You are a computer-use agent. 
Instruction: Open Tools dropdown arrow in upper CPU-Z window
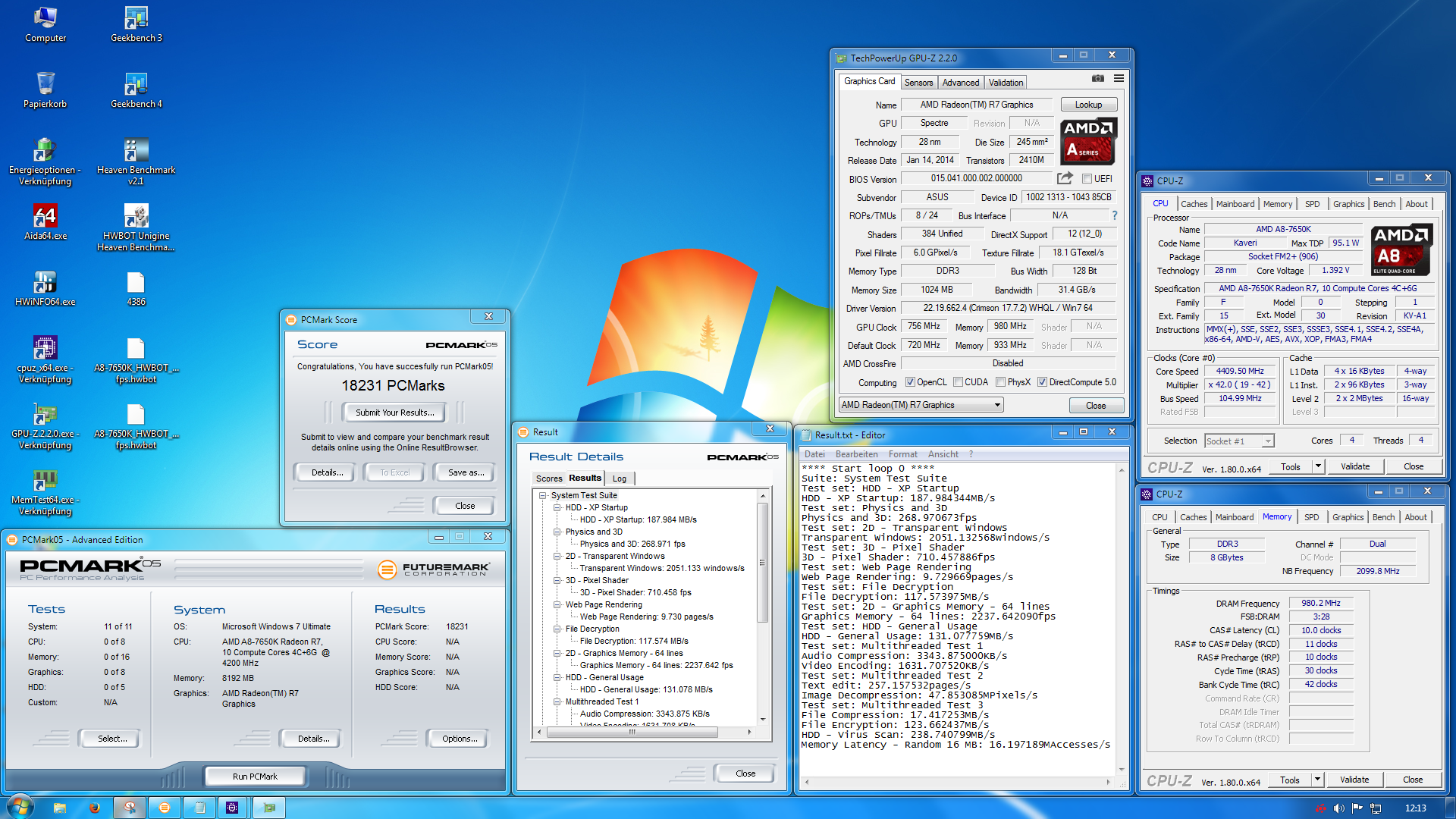1318,466
